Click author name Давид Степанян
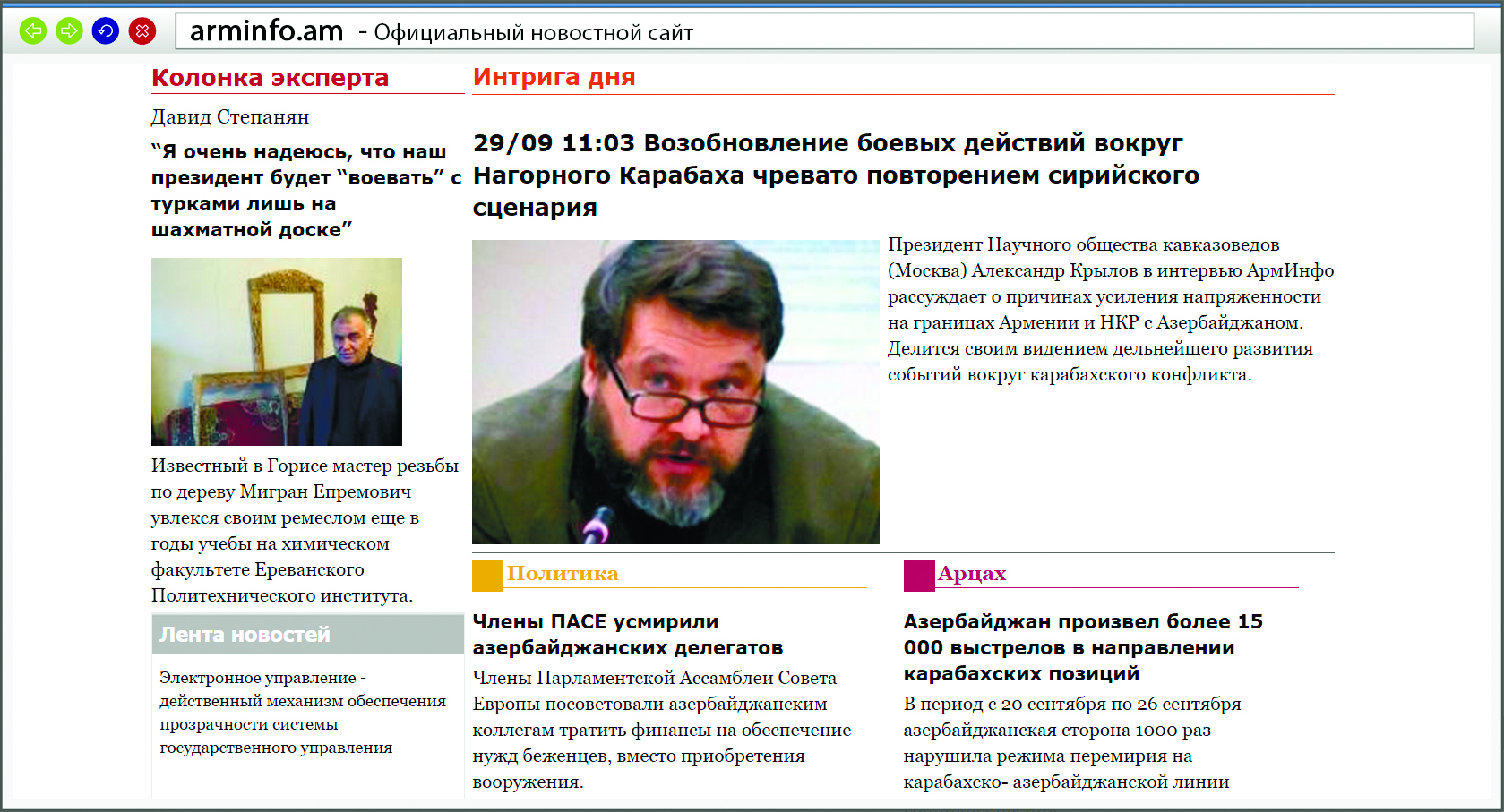 pos(230,116)
